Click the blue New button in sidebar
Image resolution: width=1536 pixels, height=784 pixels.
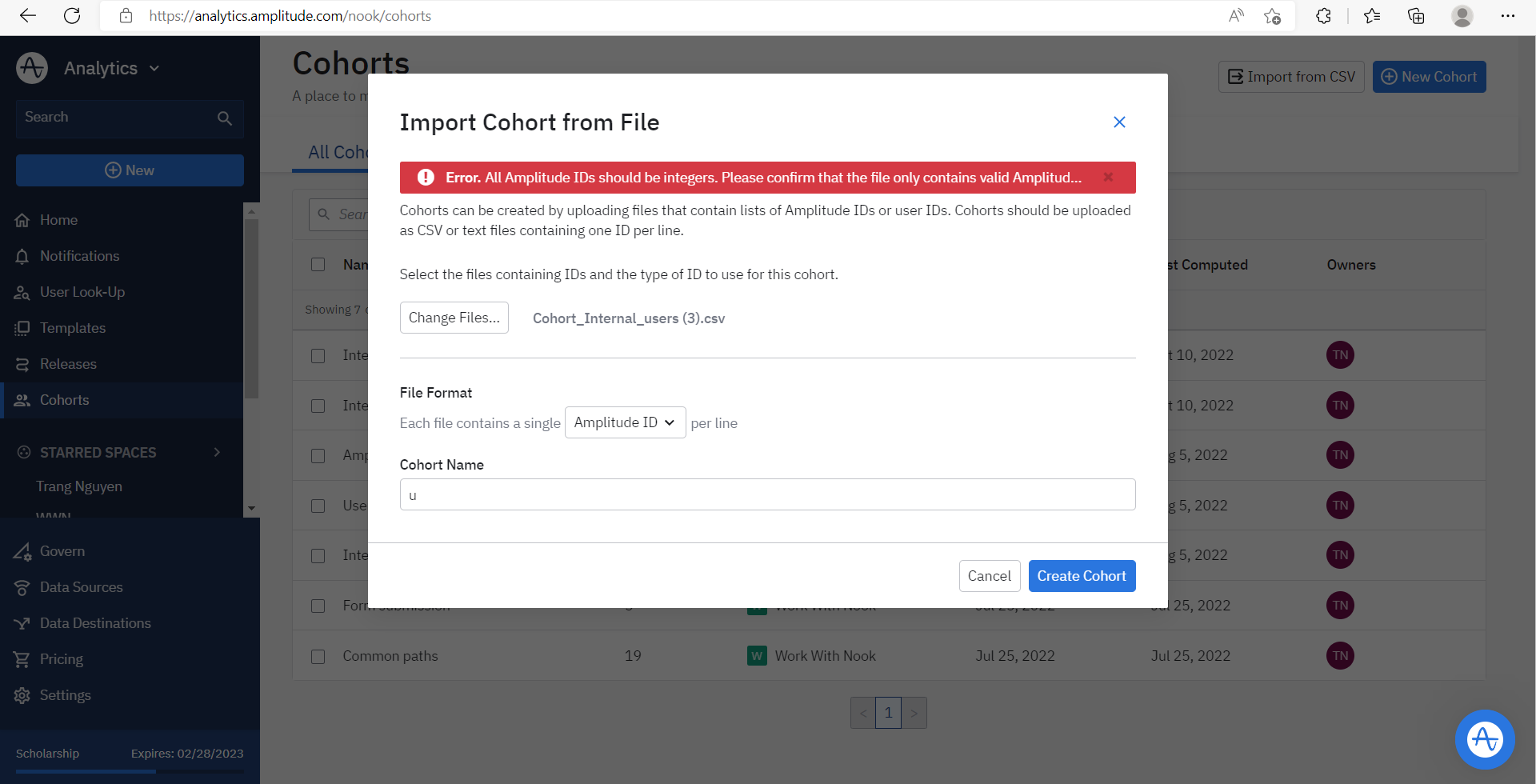pyautogui.click(x=130, y=170)
